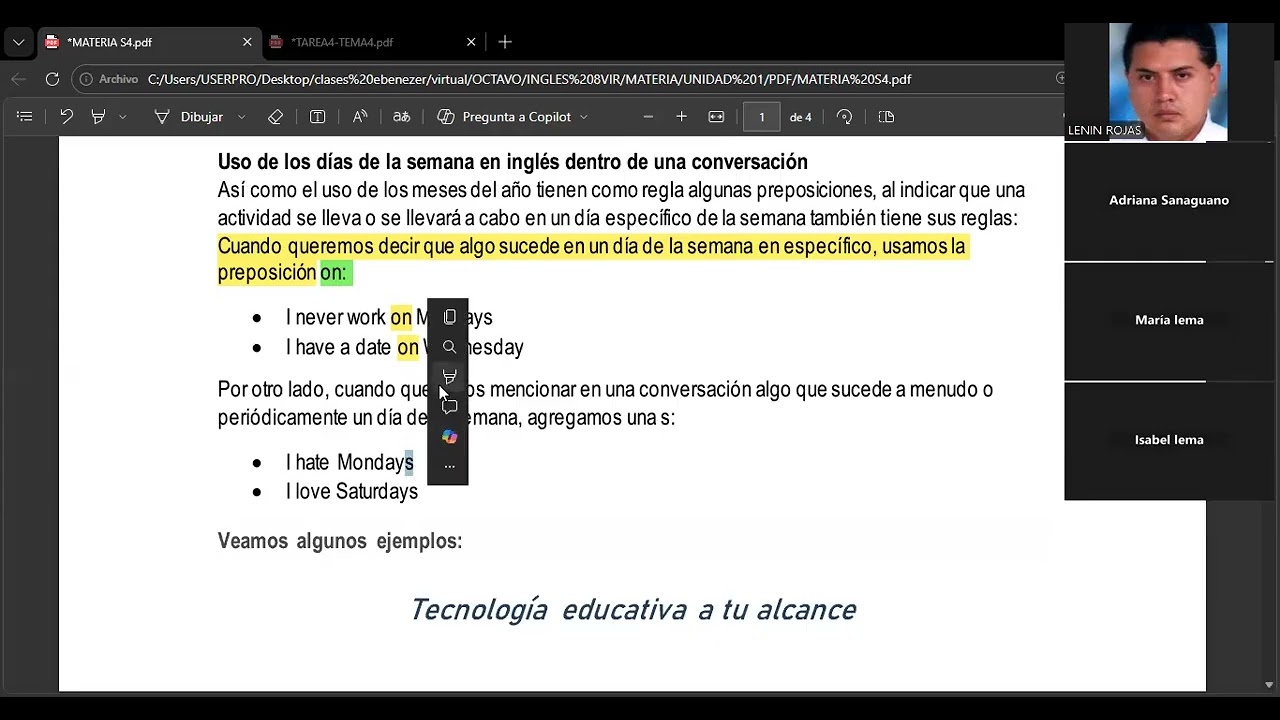Edit the page number field

pyautogui.click(x=761, y=117)
